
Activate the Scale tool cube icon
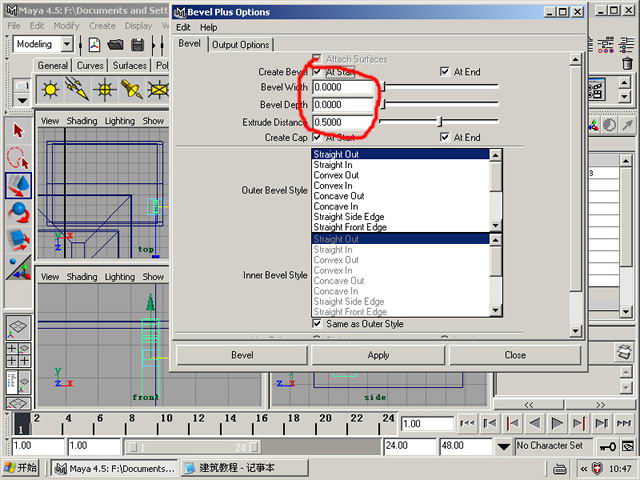(18, 240)
